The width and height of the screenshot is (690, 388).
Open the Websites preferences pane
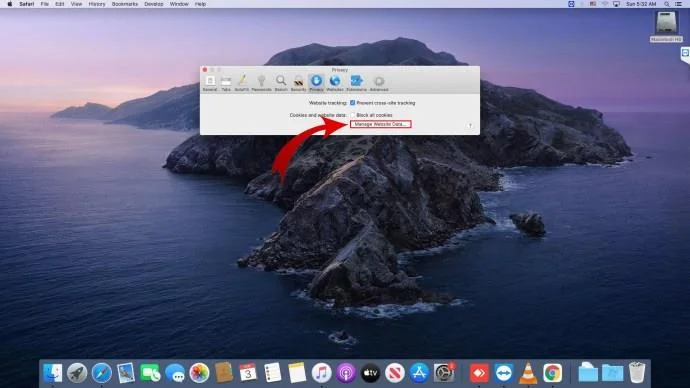[x=335, y=83]
